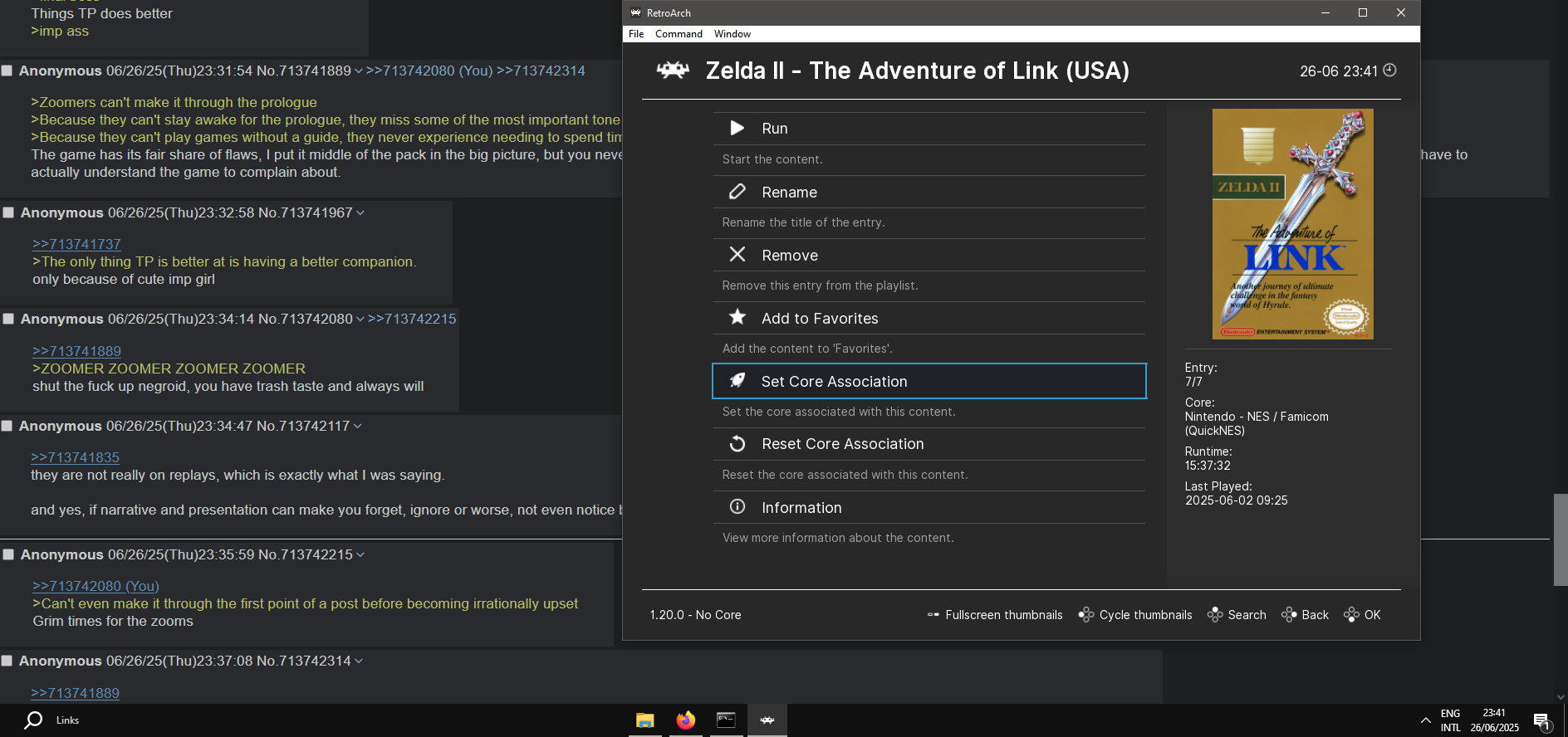The width and height of the screenshot is (1568, 737).
Task: Click the Back label in footer
Action: 1315,615
